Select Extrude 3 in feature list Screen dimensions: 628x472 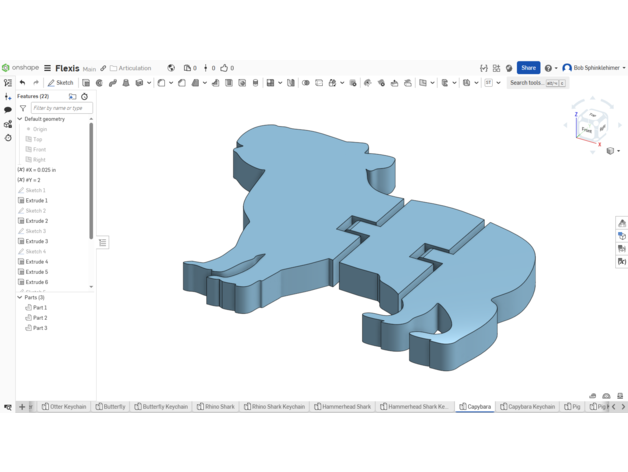click(36, 241)
